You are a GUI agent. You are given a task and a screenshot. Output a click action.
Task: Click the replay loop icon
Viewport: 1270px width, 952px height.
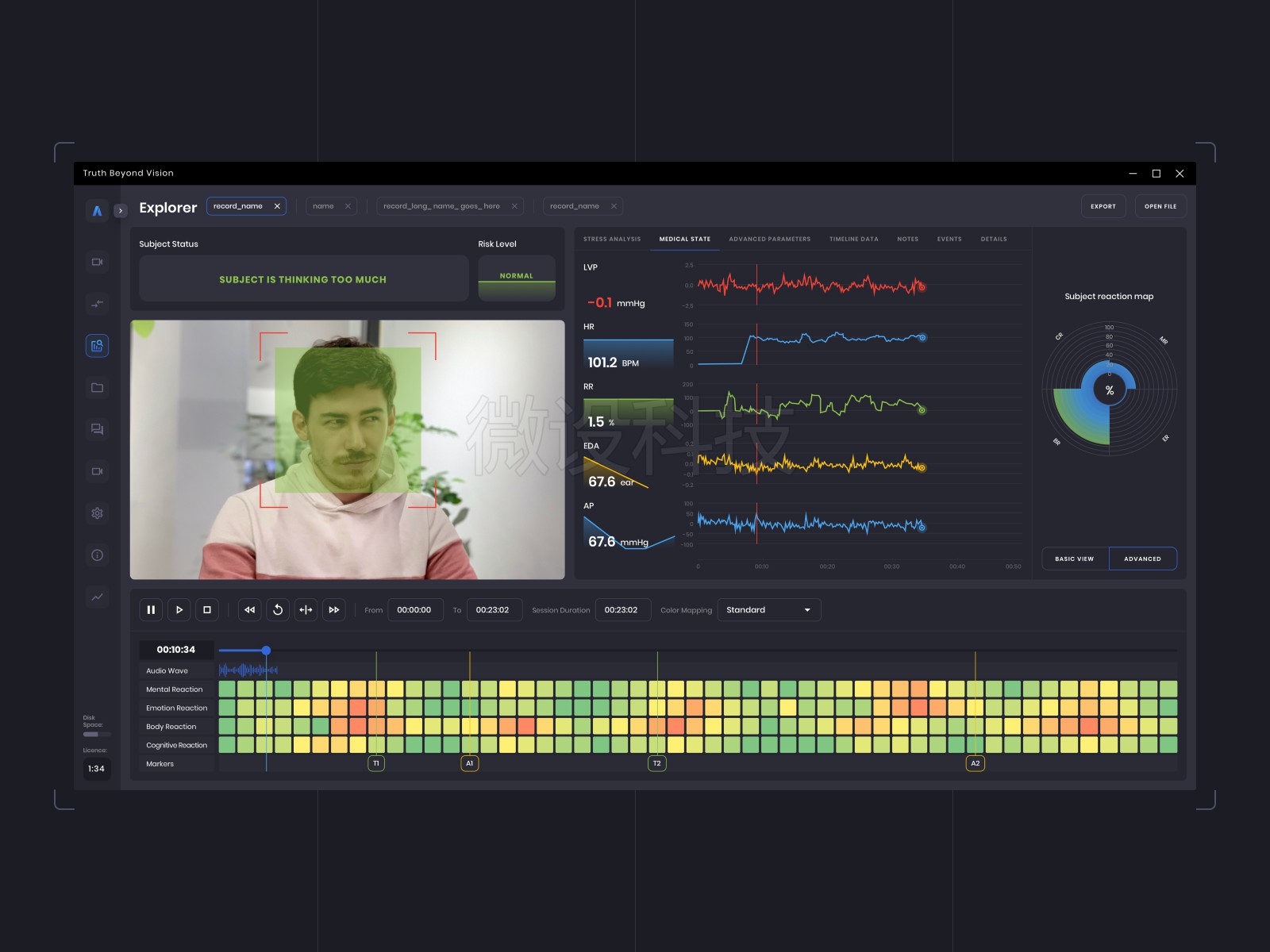pos(278,610)
